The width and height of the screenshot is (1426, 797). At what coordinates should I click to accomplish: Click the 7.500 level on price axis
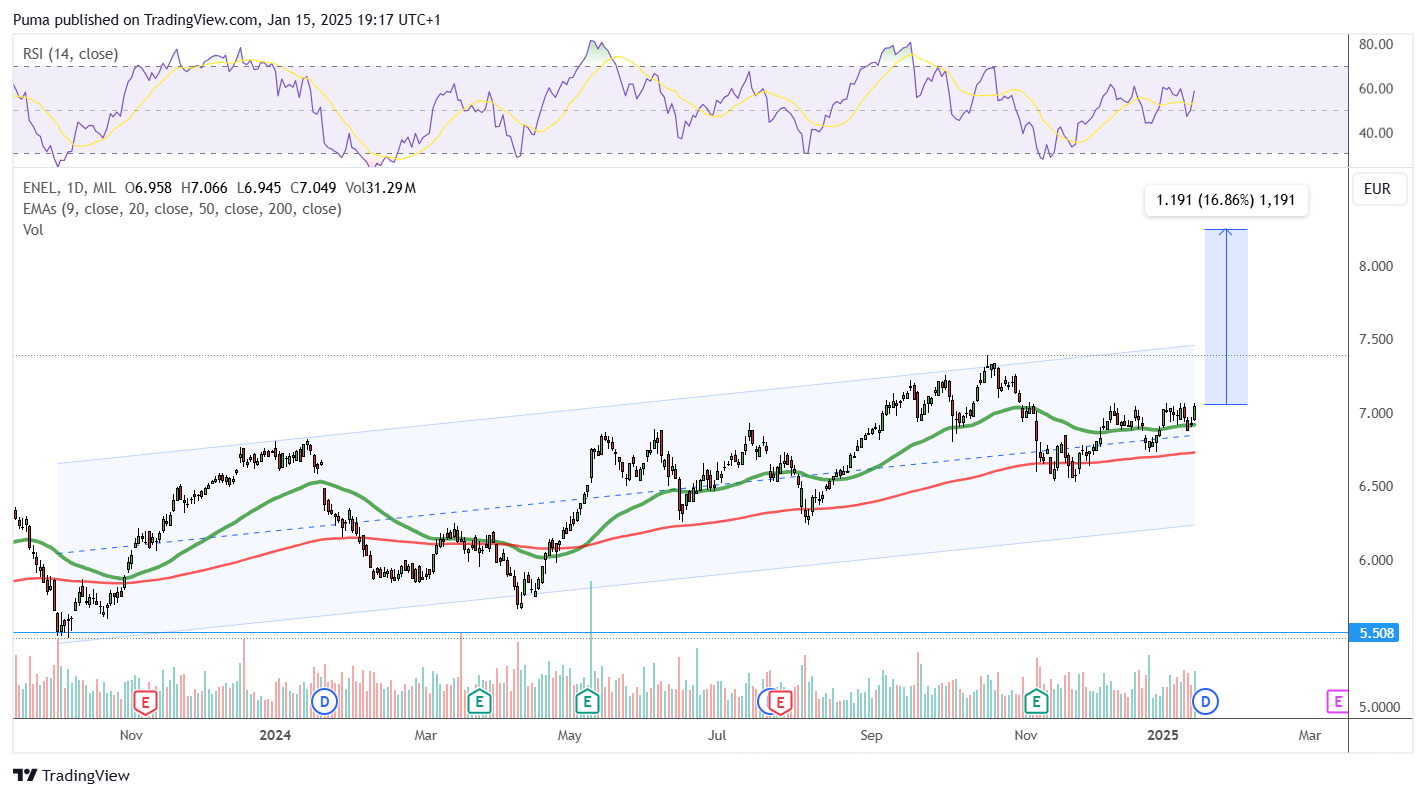1377,340
